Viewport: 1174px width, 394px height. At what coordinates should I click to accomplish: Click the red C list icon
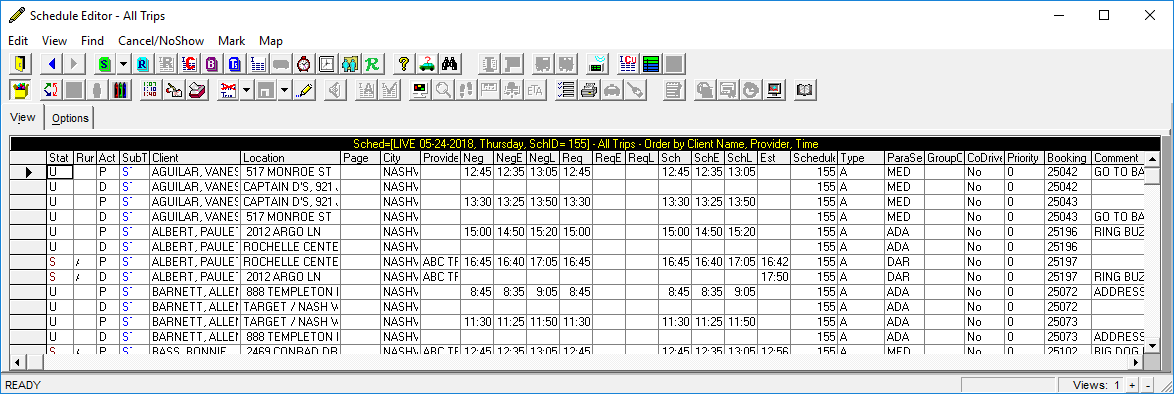(x=189, y=64)
